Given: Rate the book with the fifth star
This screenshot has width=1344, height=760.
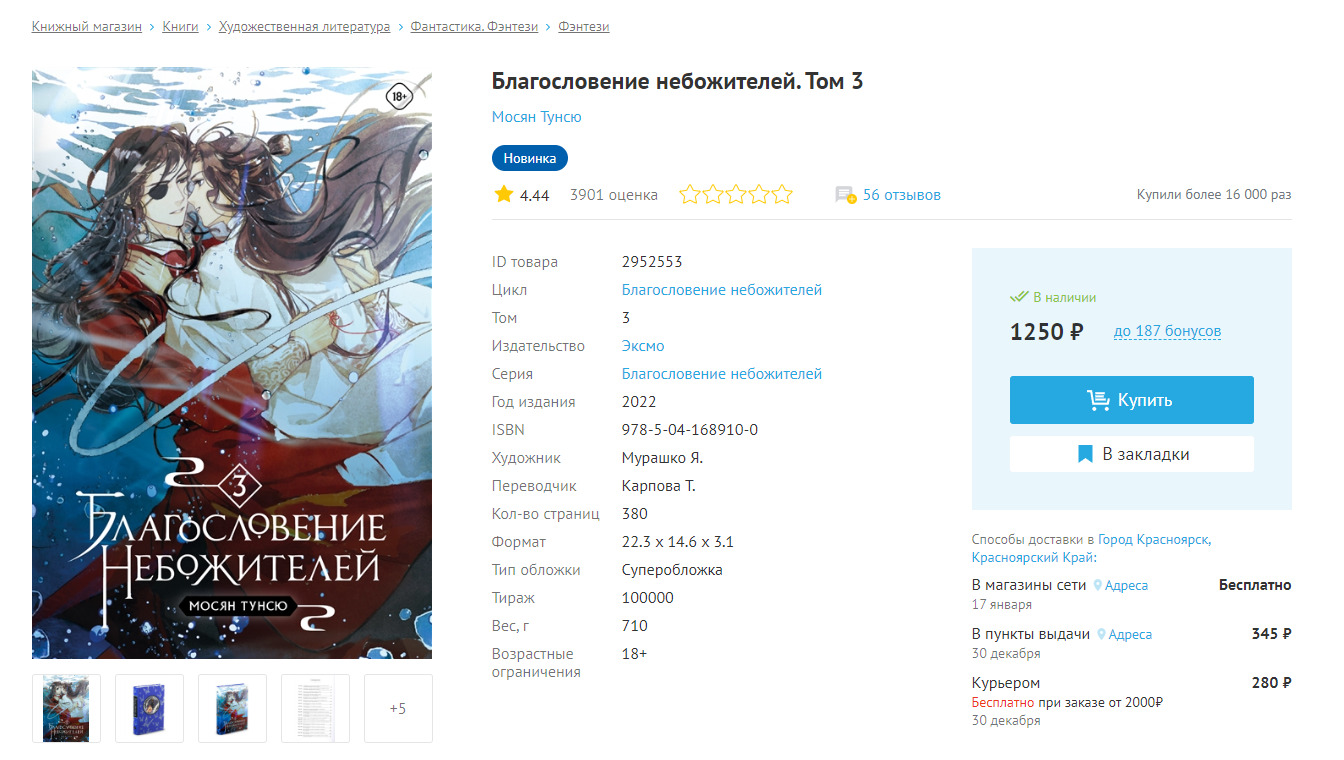Looking at the screenshot, I should tap(782, 194).
